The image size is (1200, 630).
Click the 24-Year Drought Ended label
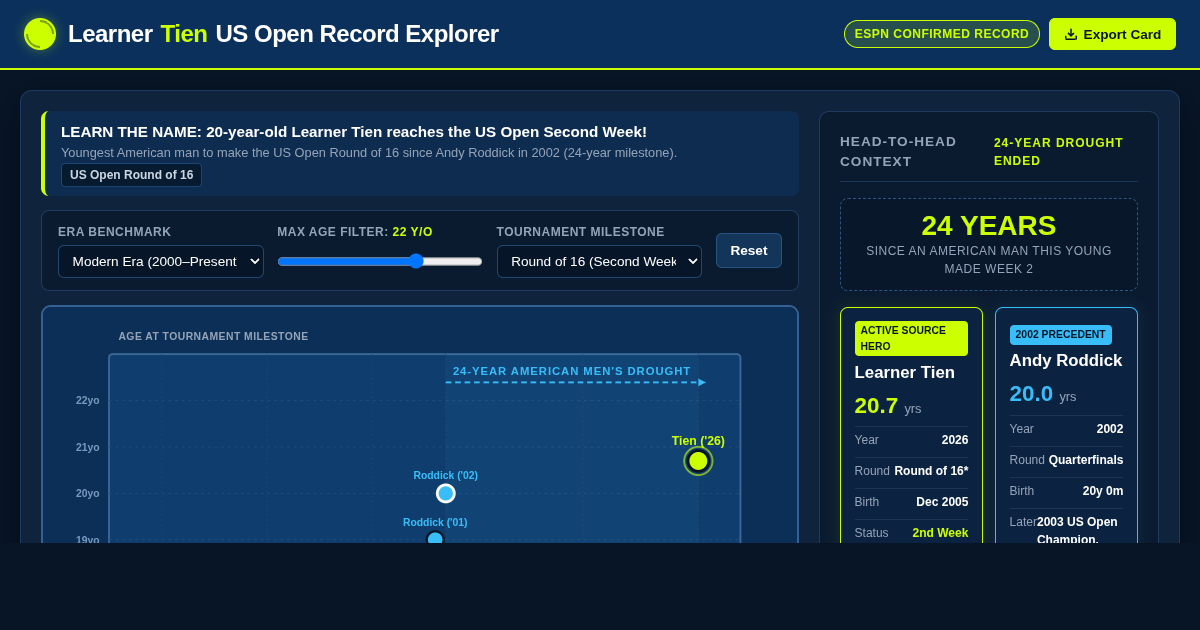(x=1059, y=152)
